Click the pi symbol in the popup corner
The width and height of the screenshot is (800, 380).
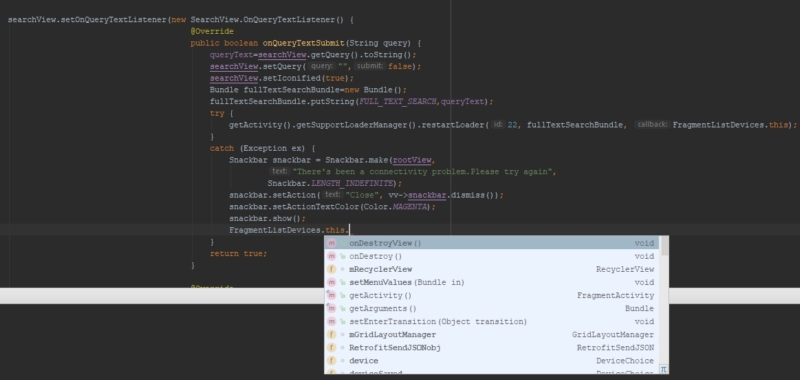click(663, 369)
